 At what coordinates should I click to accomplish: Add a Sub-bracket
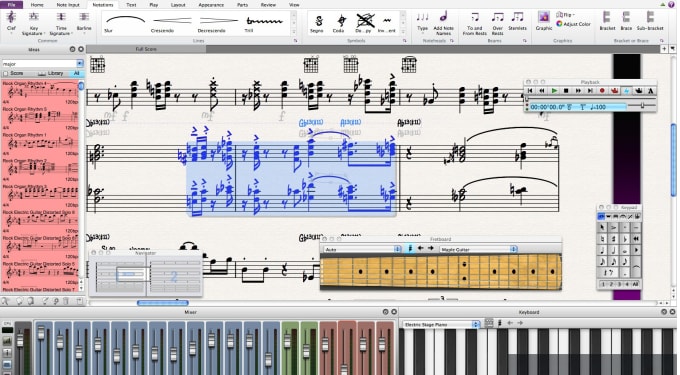[x=650, y=21]
